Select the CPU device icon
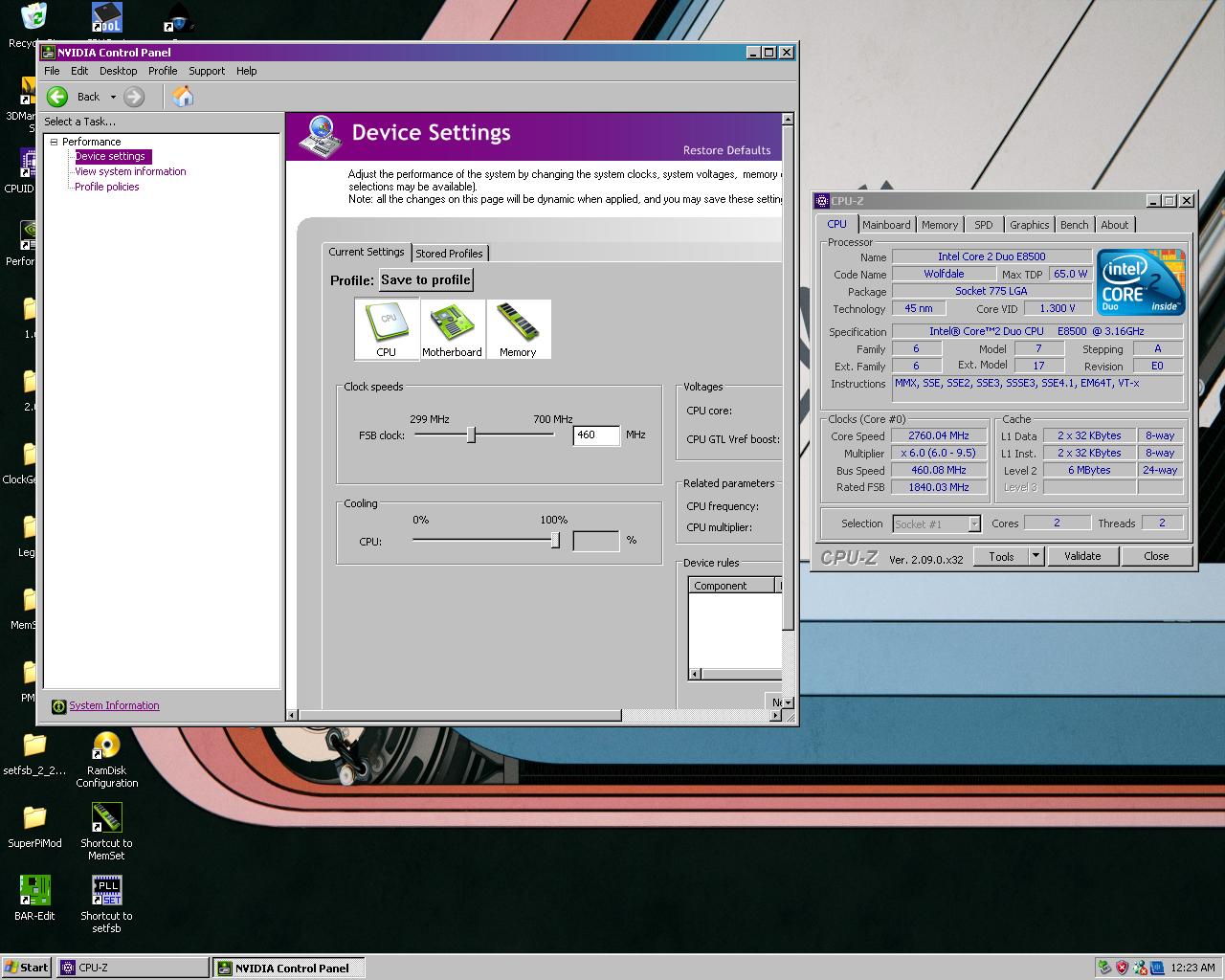Viewport: 1225px width, 980px height. tap(387, 328)
